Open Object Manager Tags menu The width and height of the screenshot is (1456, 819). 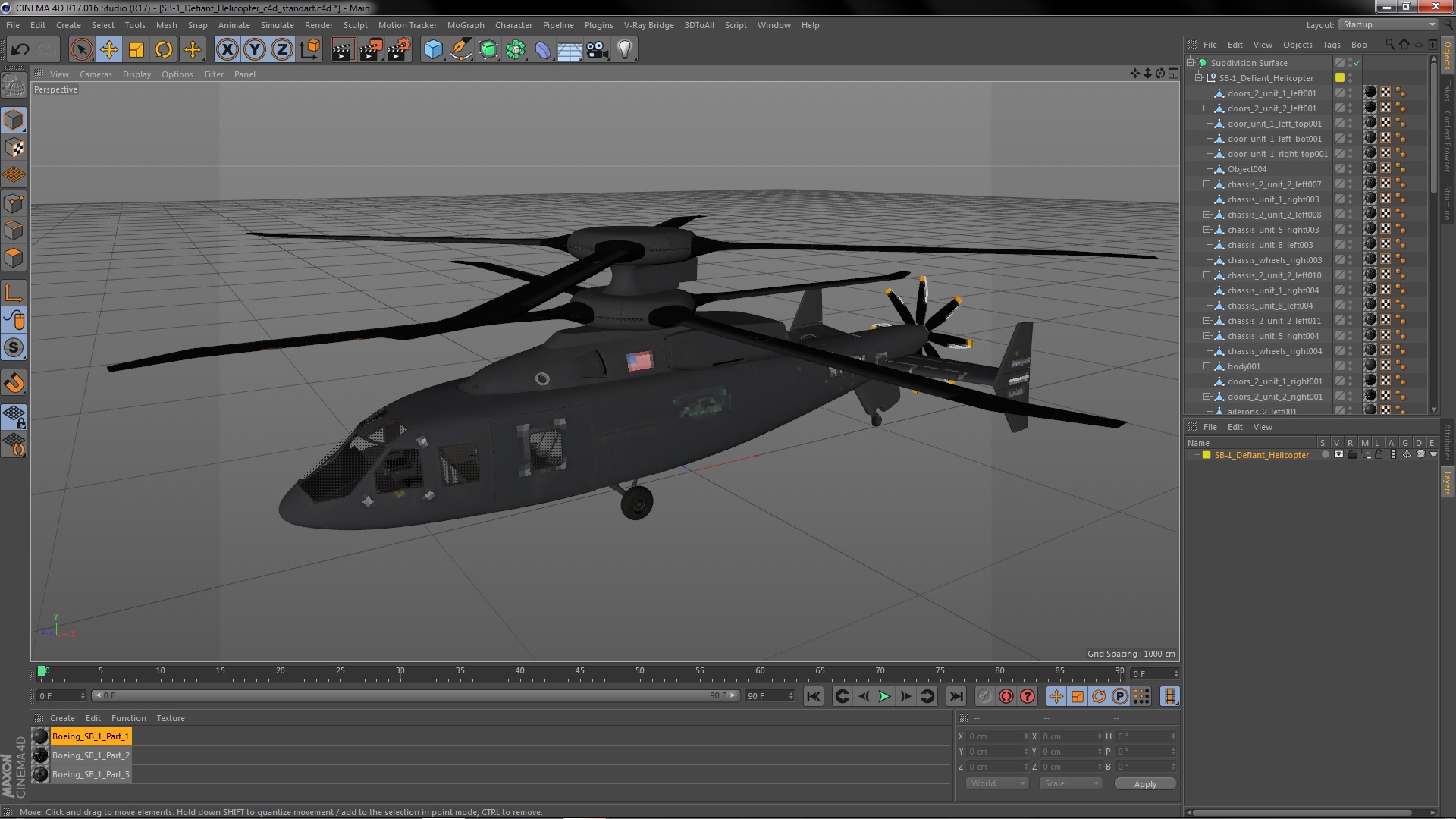click(x=1331, y=45)
